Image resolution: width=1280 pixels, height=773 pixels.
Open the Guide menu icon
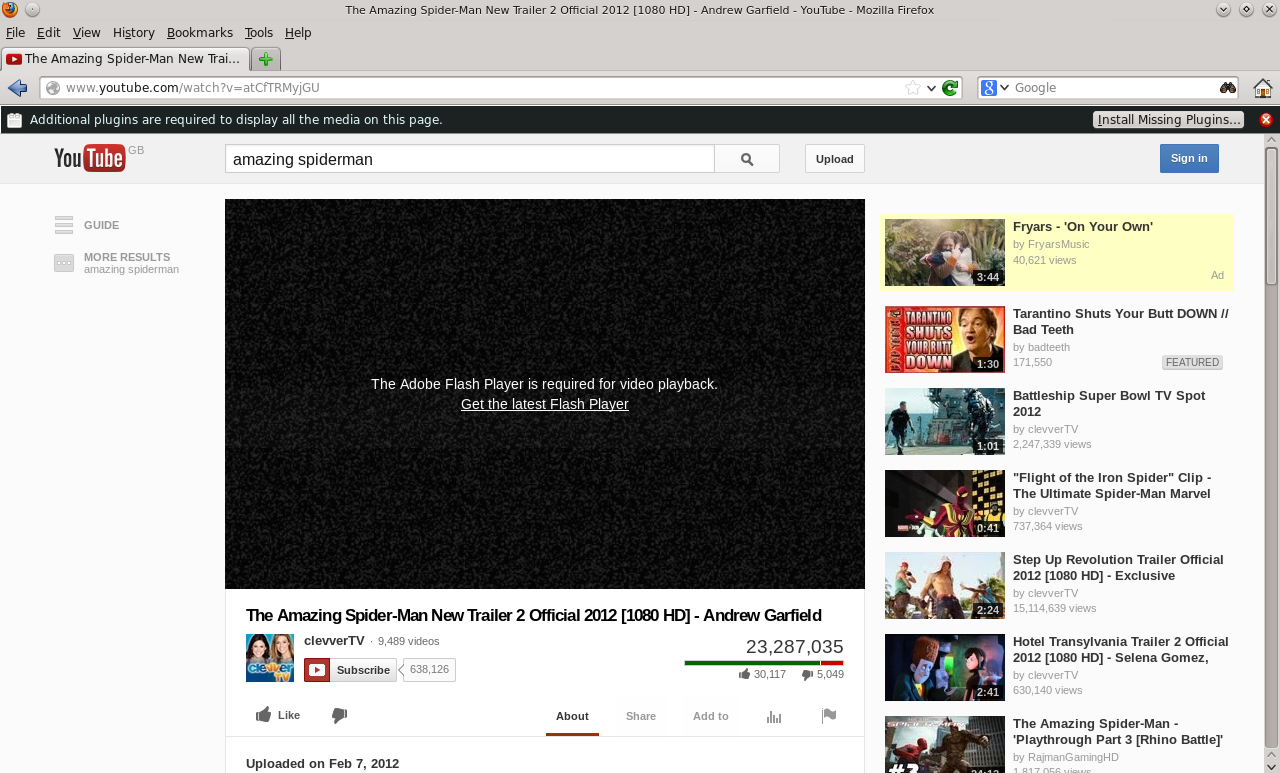point(64,225)
